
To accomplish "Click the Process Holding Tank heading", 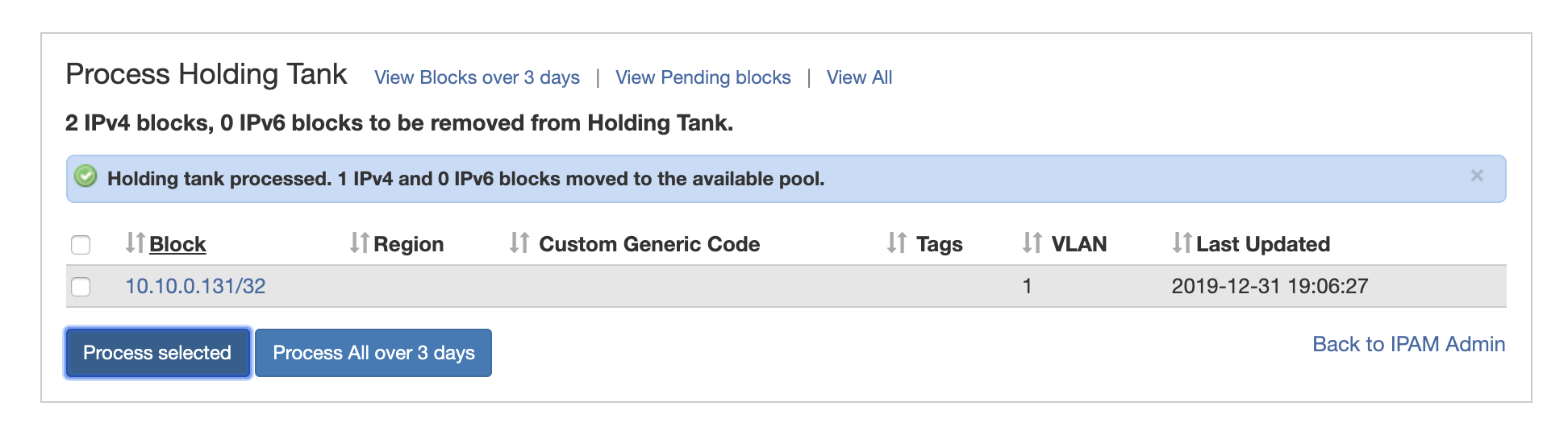I will point(206,74).
